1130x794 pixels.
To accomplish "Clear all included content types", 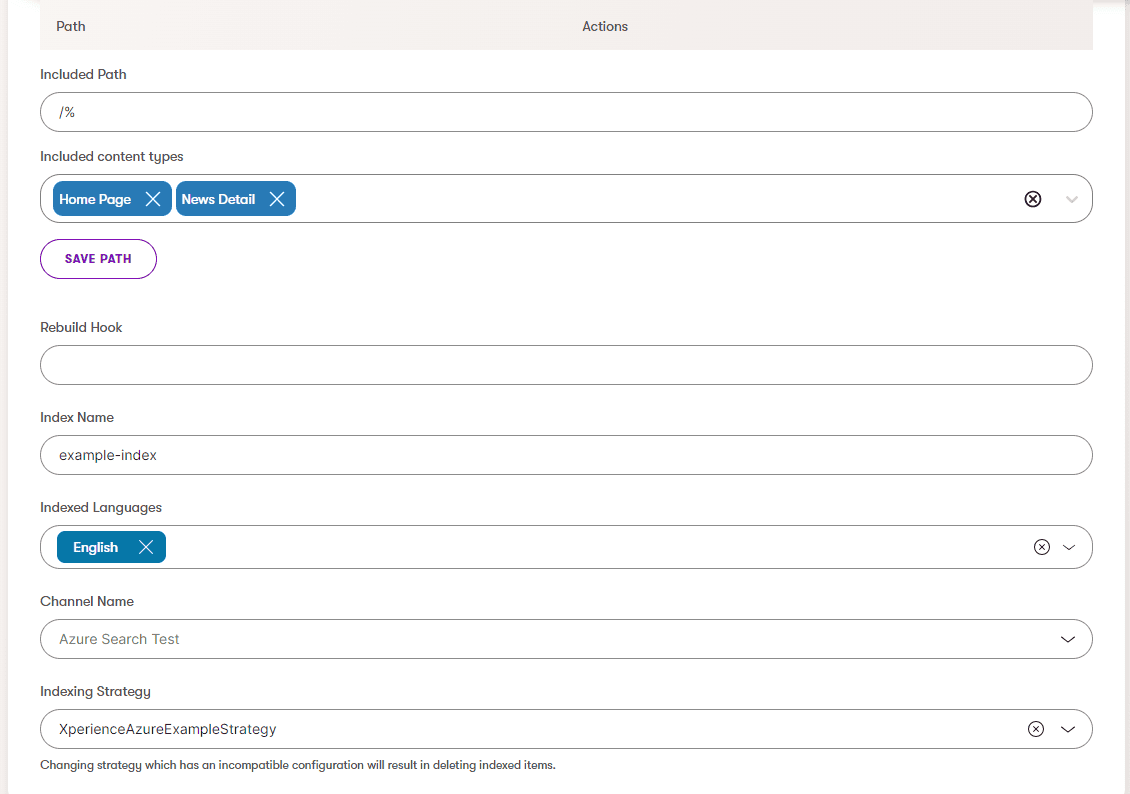I will pyautogui.click(x=1033, y=199).
